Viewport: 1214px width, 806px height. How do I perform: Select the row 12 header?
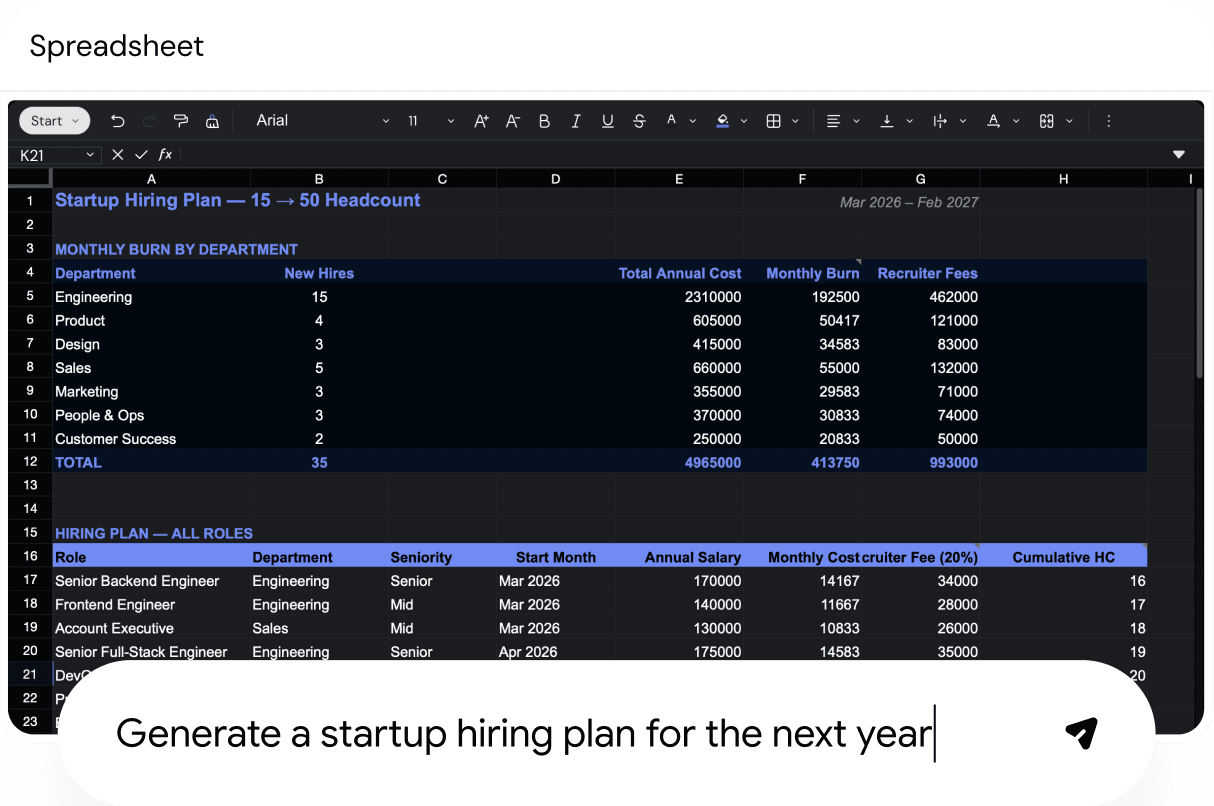(30, 462)
